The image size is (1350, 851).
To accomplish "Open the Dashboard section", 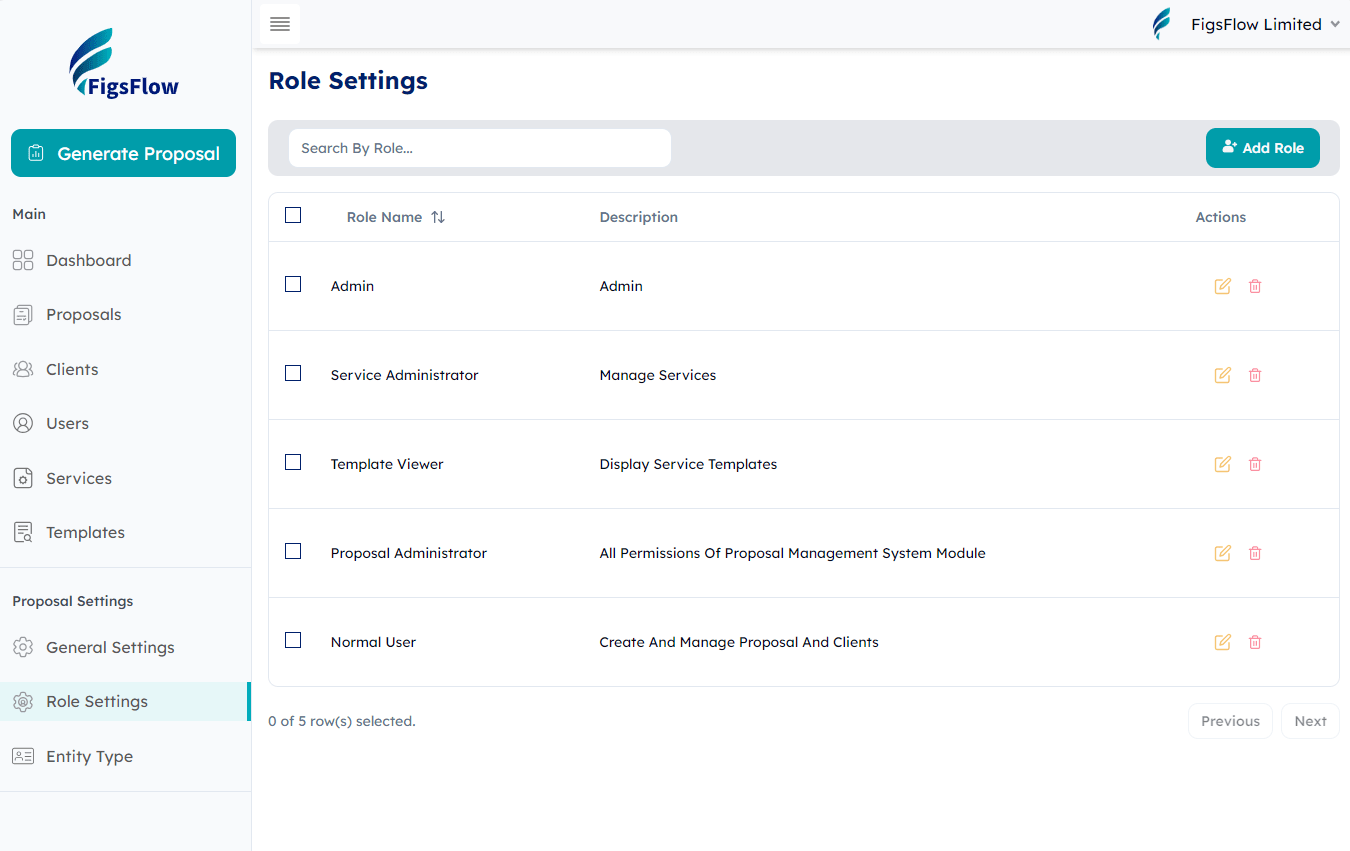I will [88, 260].
